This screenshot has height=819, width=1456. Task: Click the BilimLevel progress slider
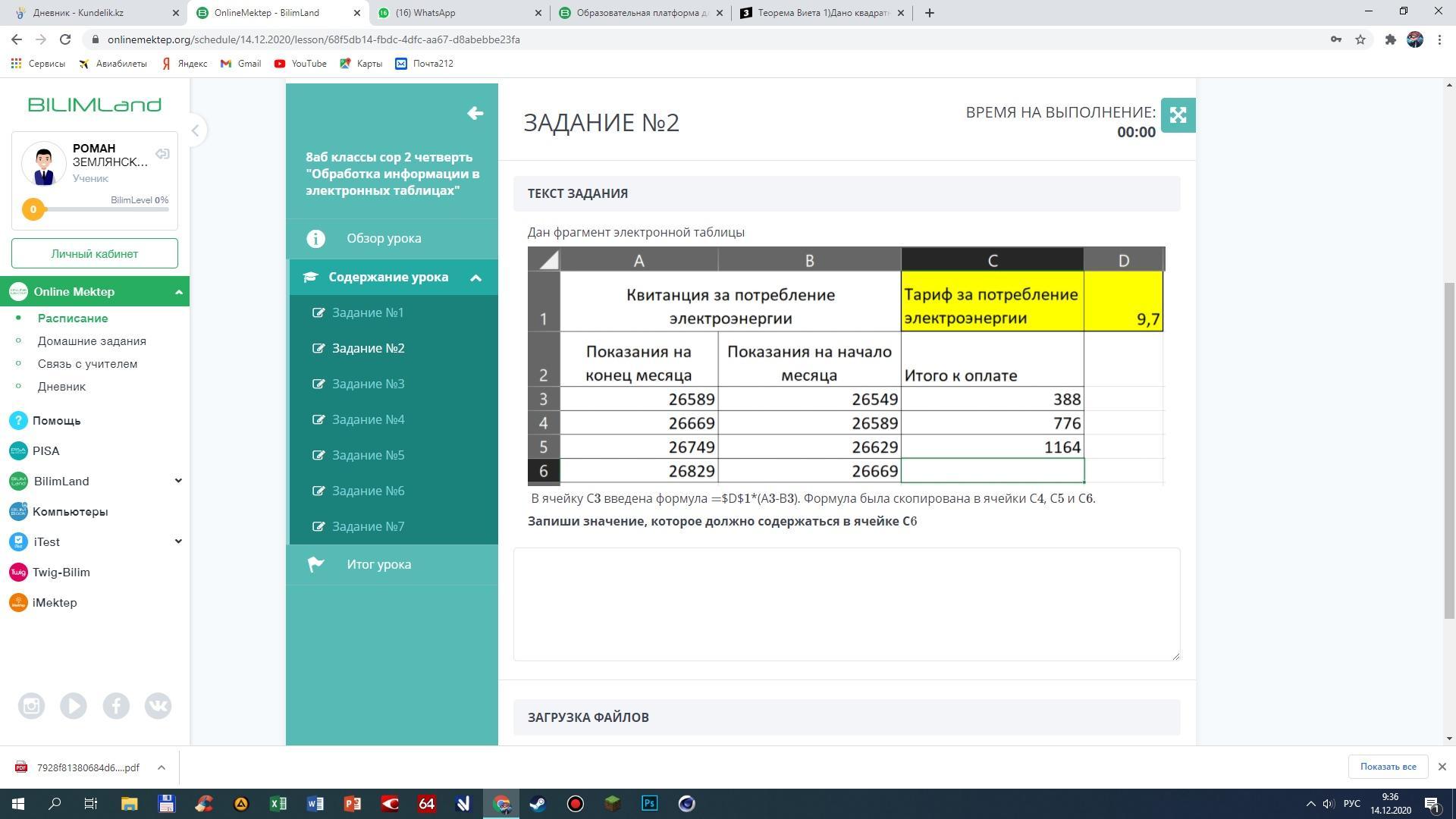coord(100,209)
